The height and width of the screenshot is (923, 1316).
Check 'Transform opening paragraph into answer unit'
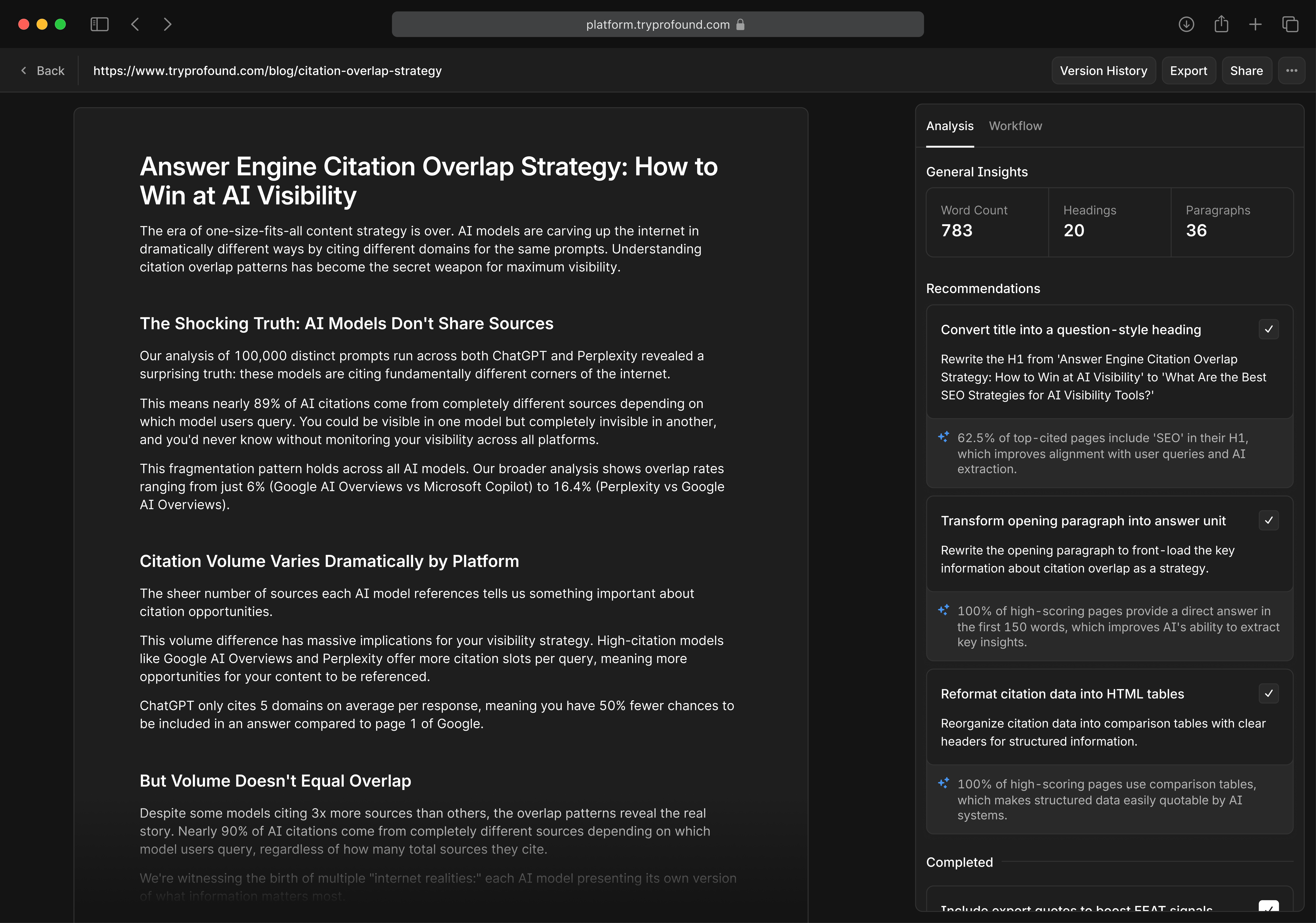1268,520
